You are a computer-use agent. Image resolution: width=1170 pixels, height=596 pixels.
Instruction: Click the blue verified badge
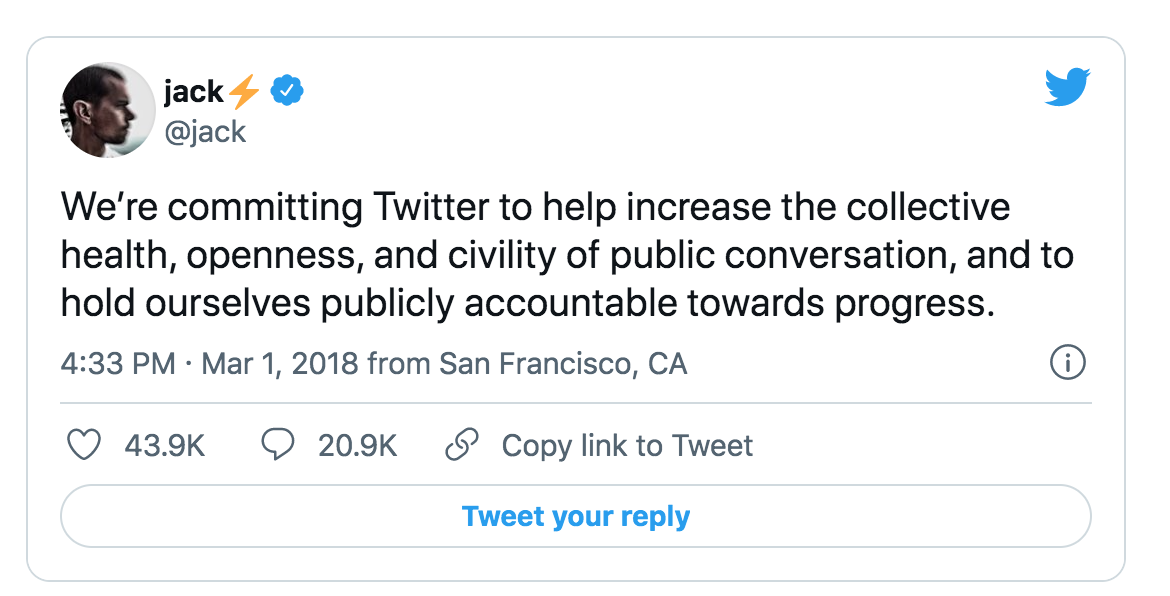click(287, 91)
